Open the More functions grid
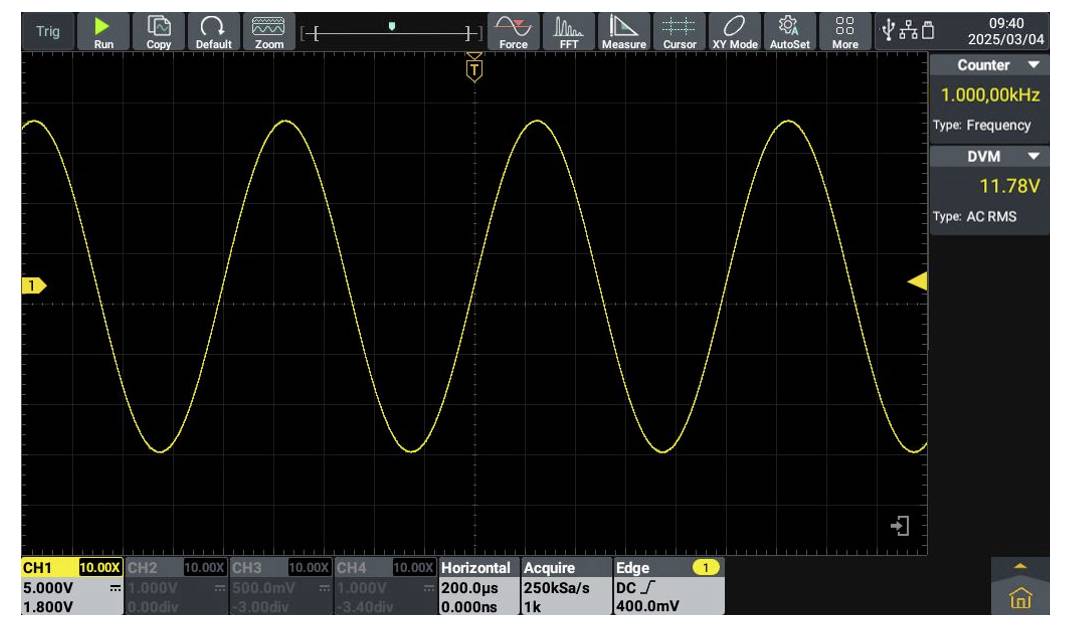1071x627 pixels. click(845, 28)
